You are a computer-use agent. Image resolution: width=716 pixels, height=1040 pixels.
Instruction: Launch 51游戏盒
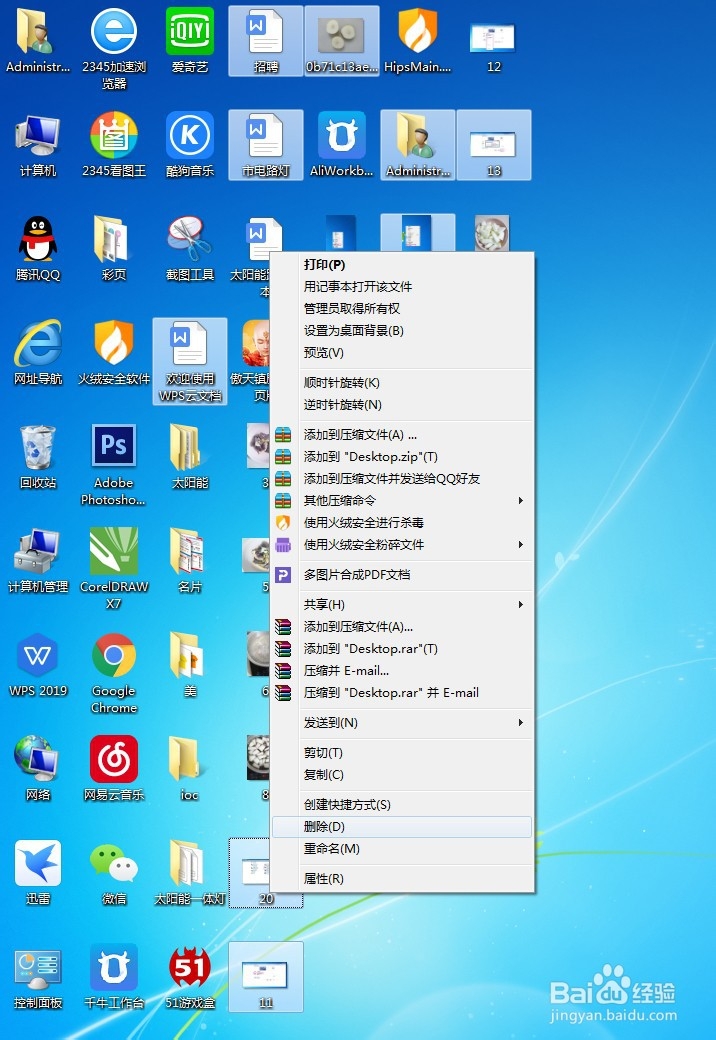[190, 977]
